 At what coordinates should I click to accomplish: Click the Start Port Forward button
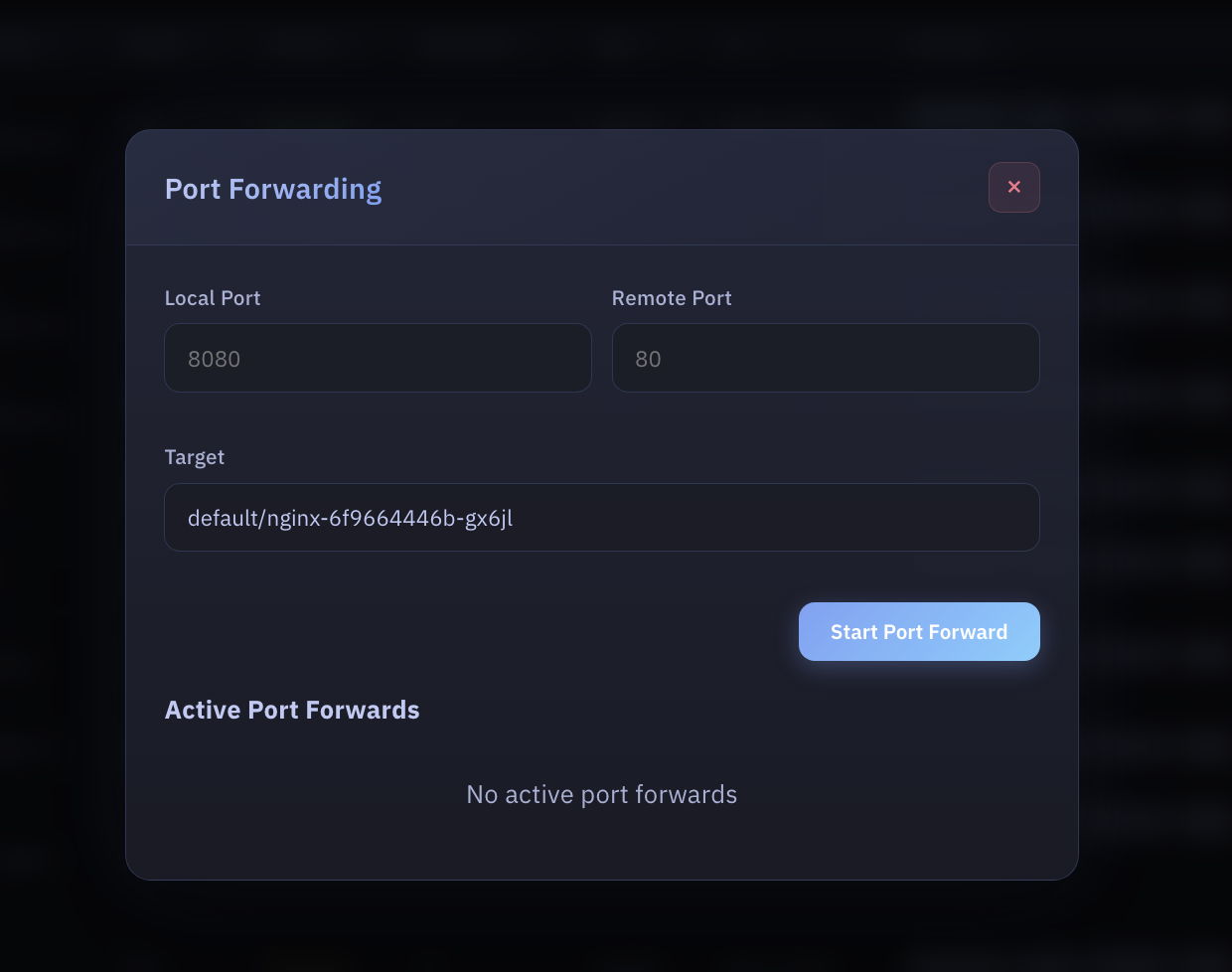pos(919,631)
